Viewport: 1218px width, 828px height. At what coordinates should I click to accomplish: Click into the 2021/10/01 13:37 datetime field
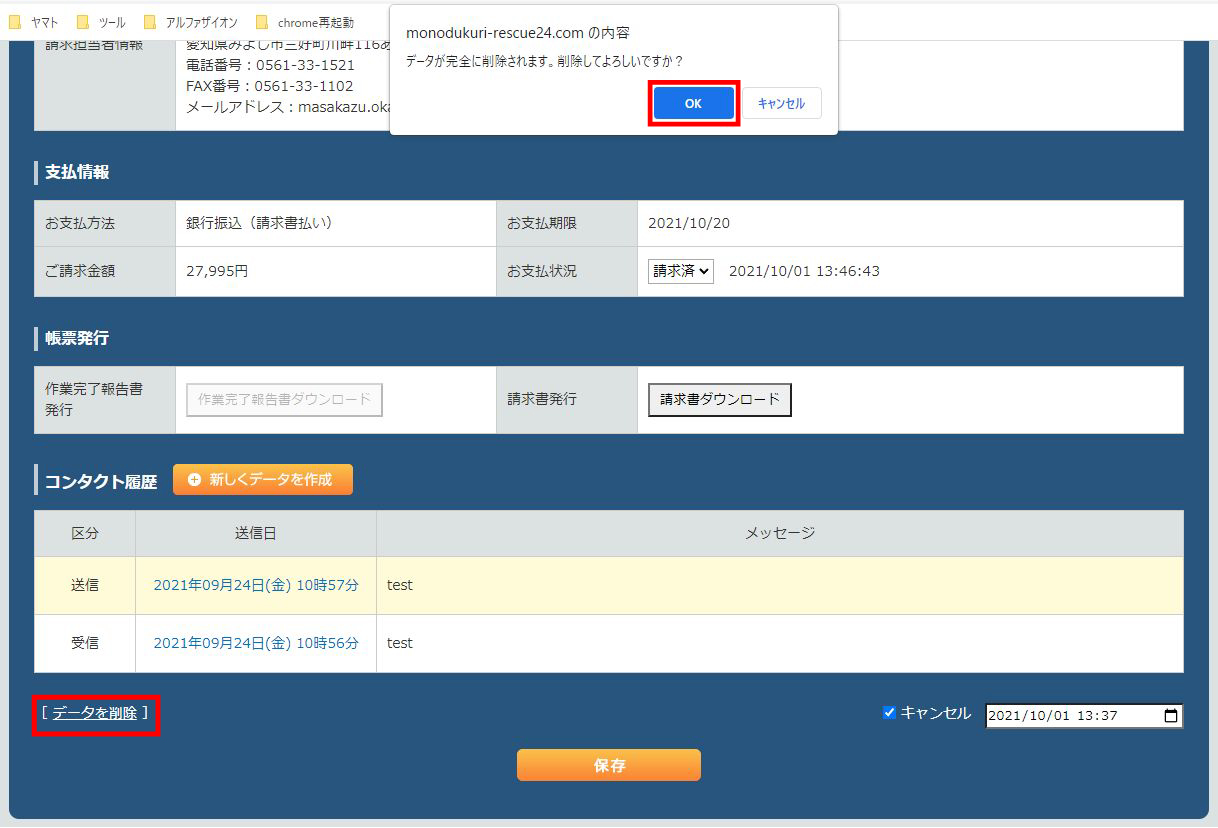[1060, 716]
